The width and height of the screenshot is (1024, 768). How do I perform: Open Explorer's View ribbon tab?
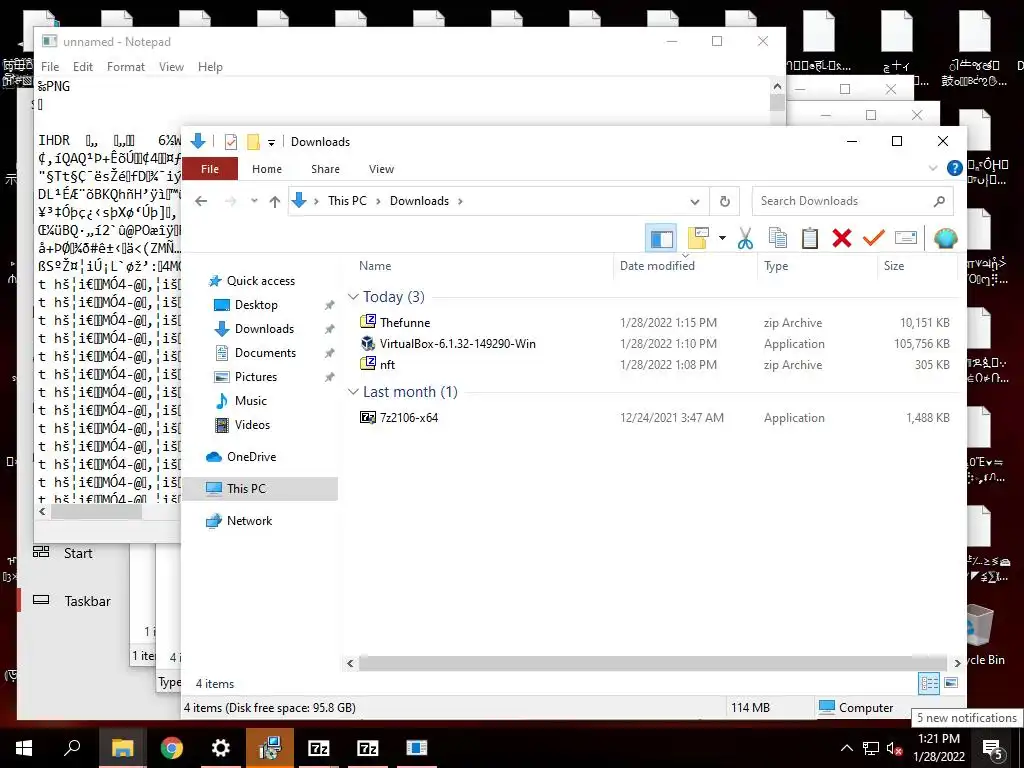pyautogui.click(x=381, y=168)
